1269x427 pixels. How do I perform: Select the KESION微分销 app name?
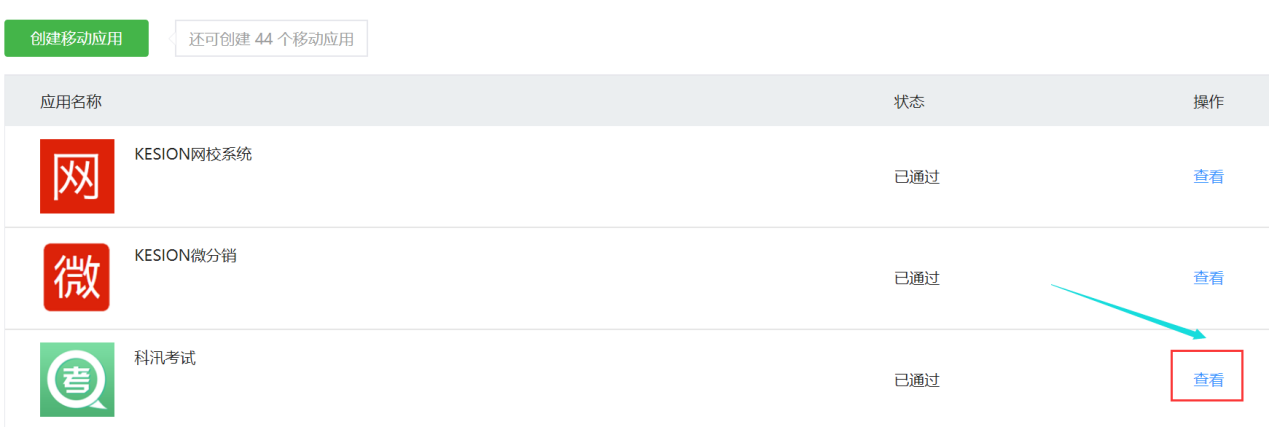[185, 255]
